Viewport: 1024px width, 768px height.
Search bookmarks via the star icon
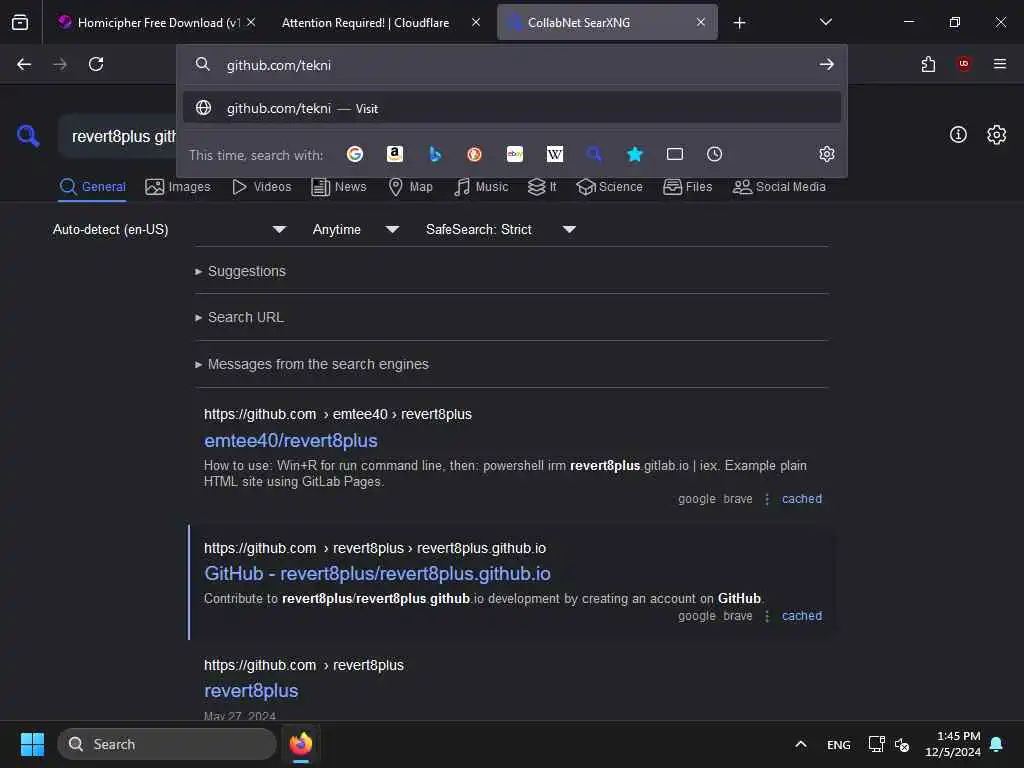tap(635, 154)
